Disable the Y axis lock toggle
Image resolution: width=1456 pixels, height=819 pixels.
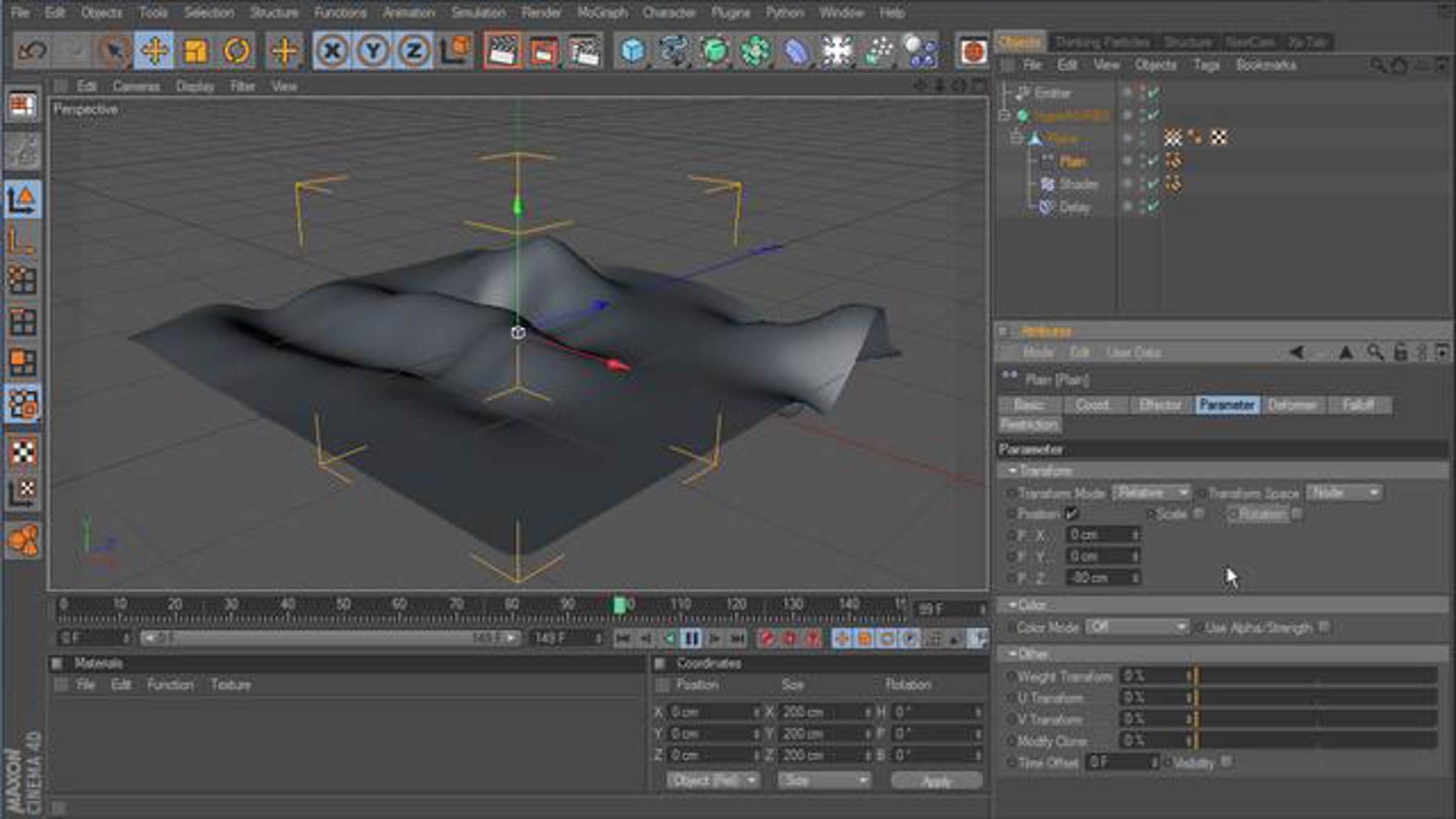372,52
